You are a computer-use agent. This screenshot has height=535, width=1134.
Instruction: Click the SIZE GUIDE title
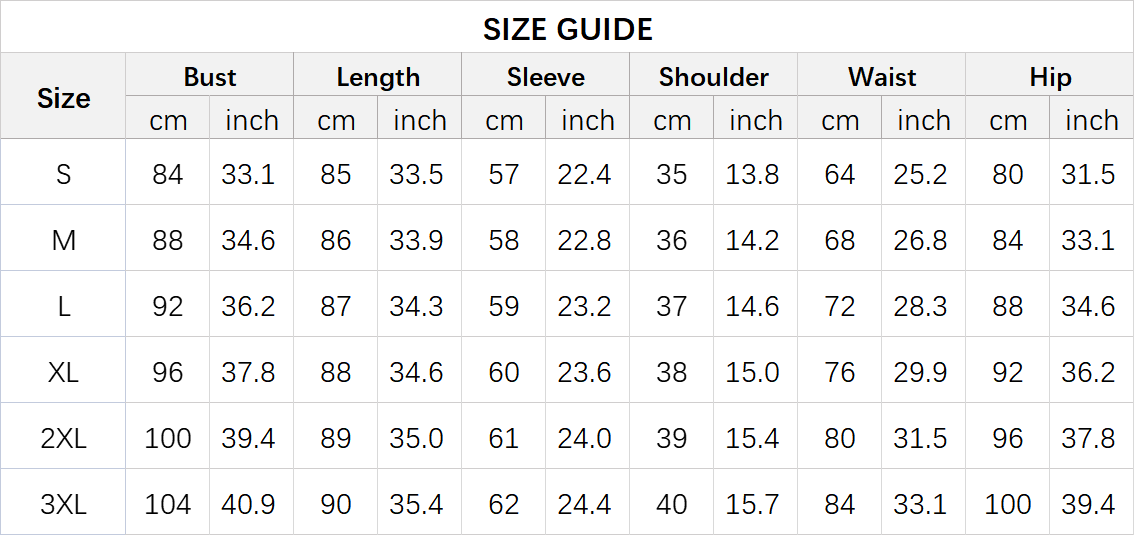pyautogui.click(x=567, y=29)
